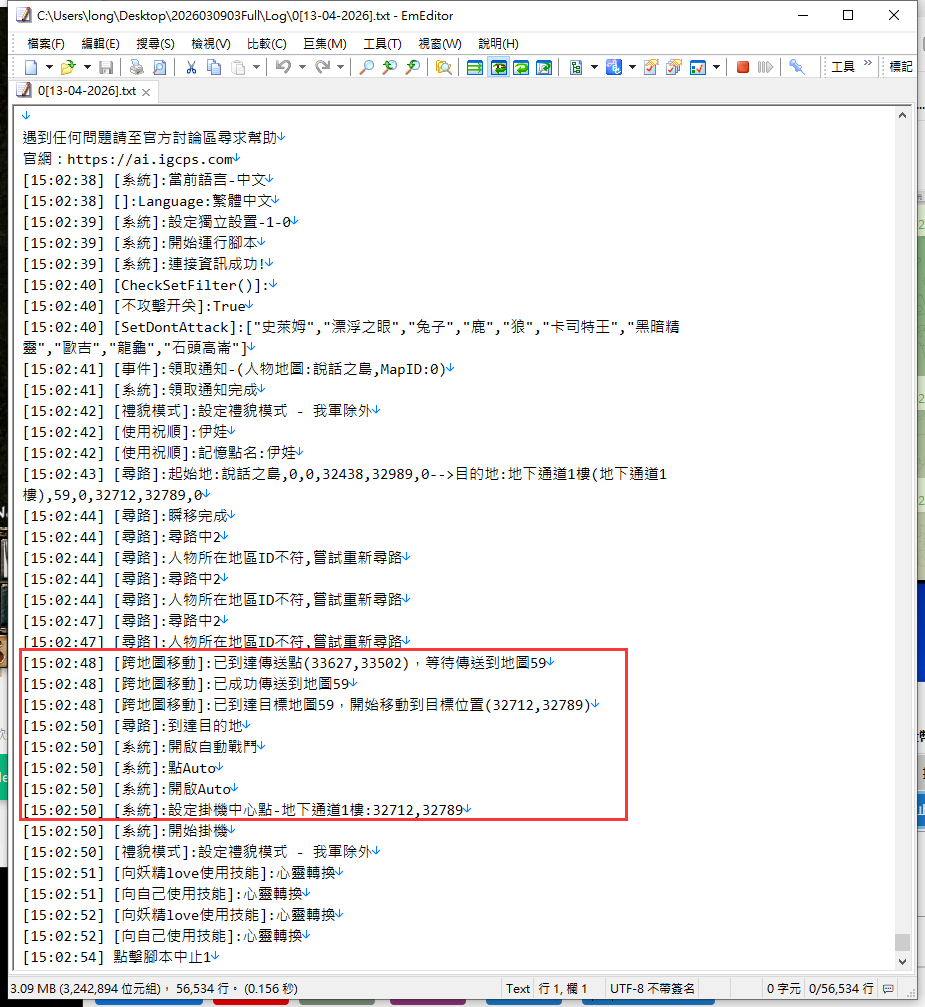The width and height of the screenshot is (925, 1007).
Task: Click the scroll up arrow of the vertical scrollbar
Action: click(903, 116)
